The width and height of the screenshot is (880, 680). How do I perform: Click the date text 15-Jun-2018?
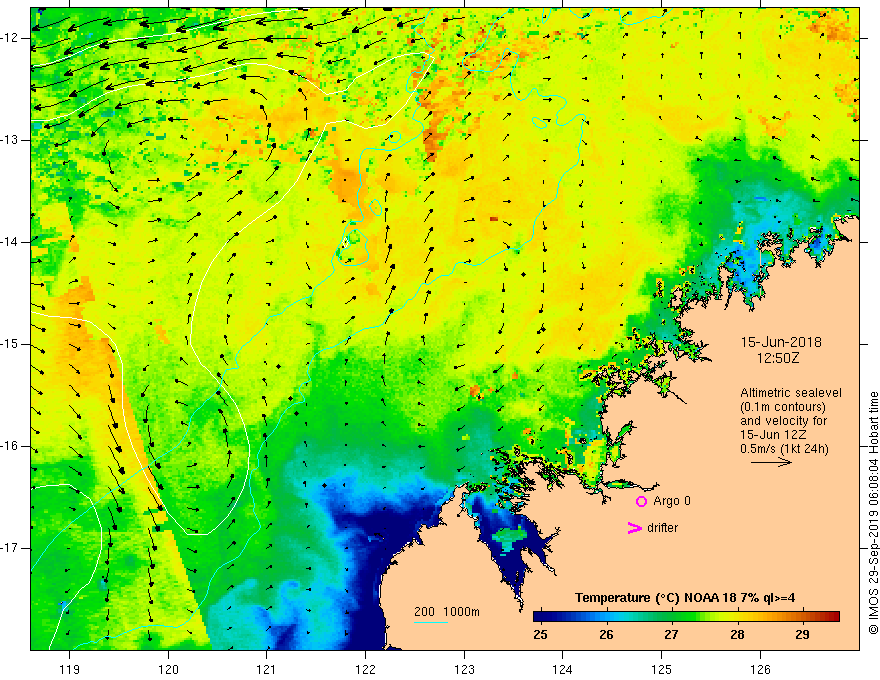(x=781, y=342)
